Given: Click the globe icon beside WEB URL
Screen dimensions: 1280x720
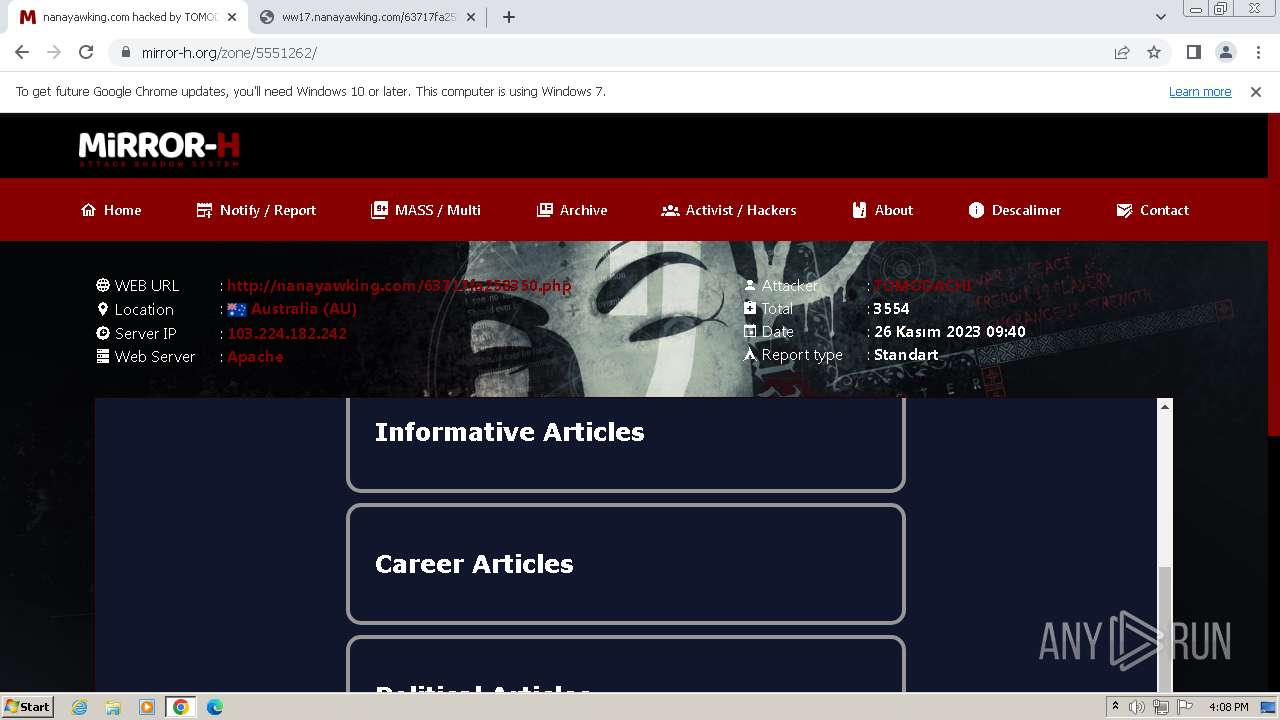Looking at the screenshot, I should [x=103, y=285].
